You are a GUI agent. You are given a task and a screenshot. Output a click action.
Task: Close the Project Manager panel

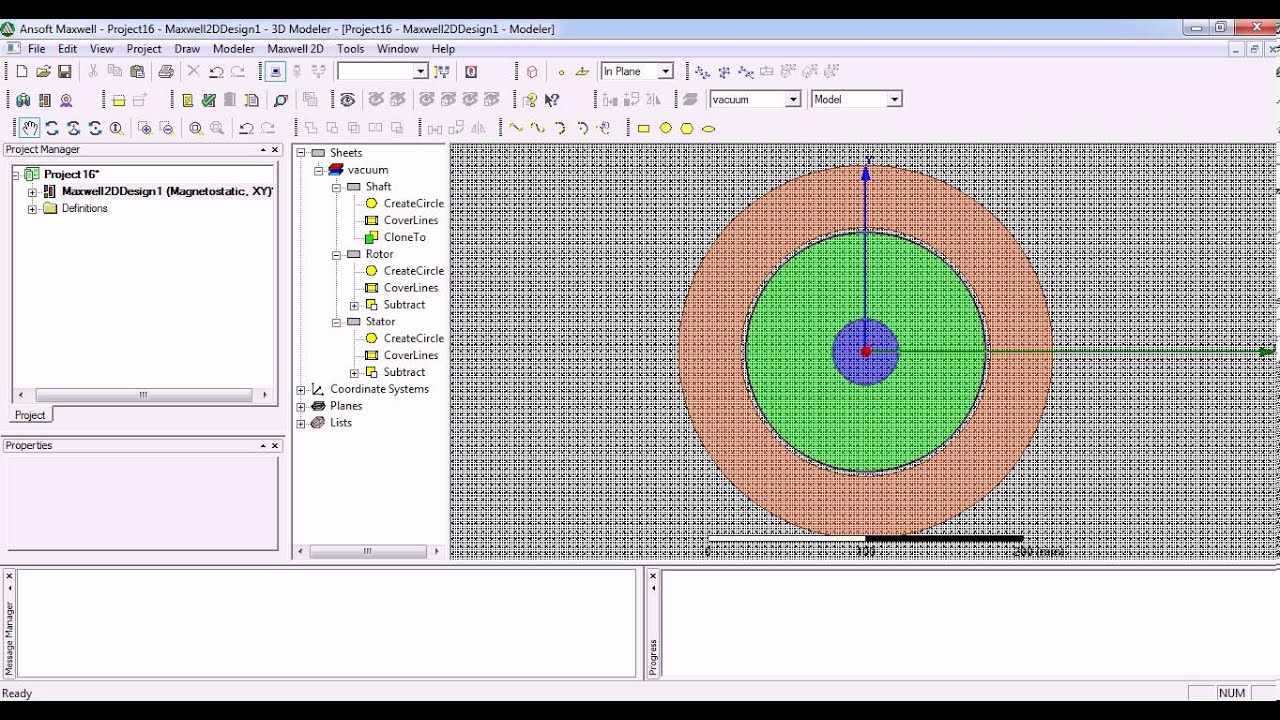point(275,150)
